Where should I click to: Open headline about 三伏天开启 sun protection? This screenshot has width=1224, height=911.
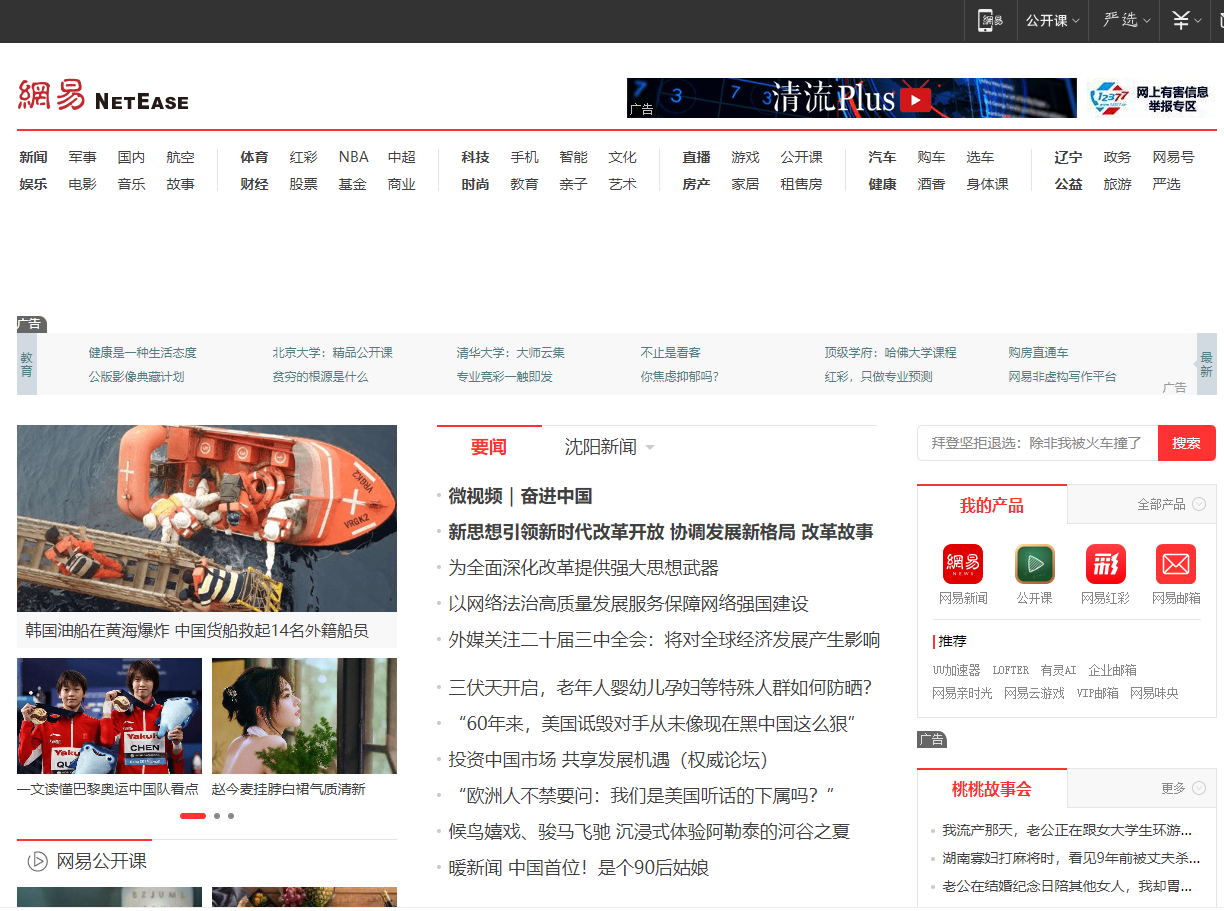tap(661, 688)
